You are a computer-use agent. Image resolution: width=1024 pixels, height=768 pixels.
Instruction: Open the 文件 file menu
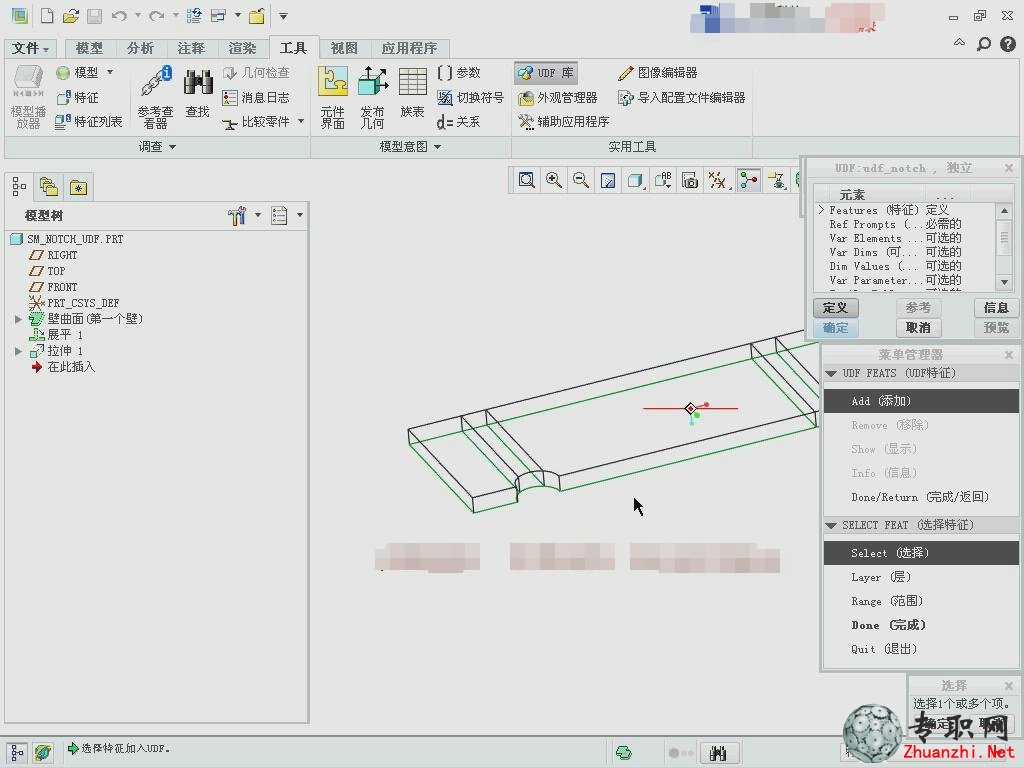pos(30,48)
